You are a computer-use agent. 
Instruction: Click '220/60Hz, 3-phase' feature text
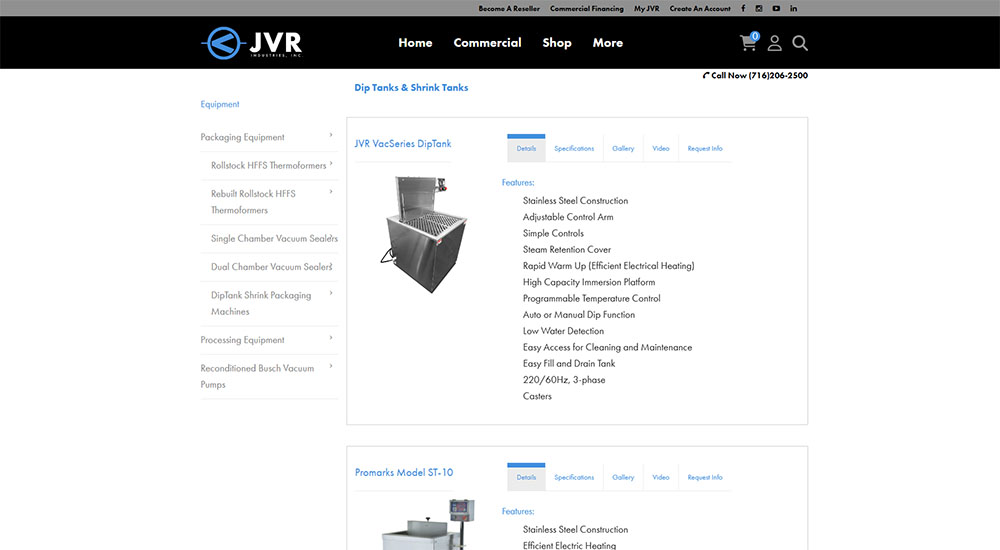point(564,380)
